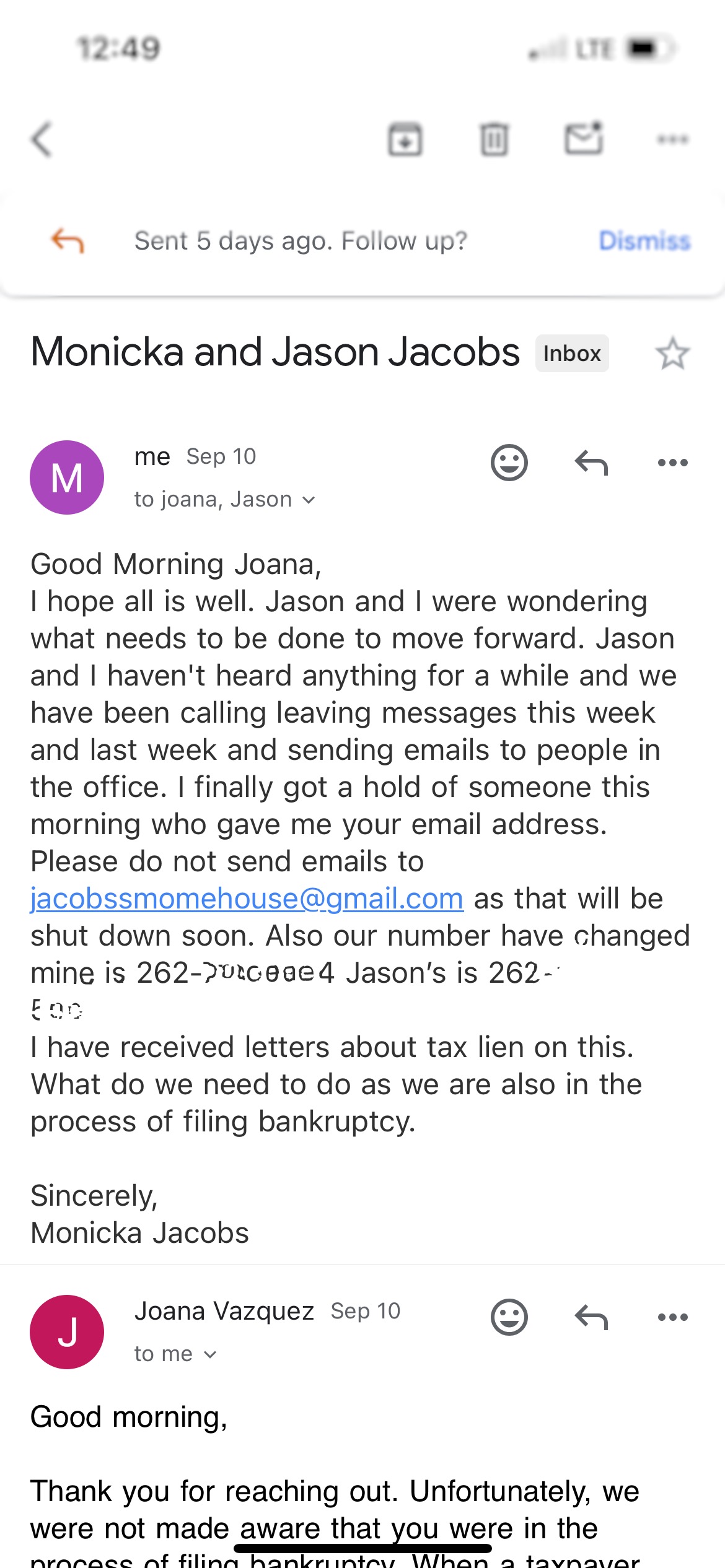Delete the conversation with the trash icon
Viewport: 725px width, 1568px height.
[x=494, y=139]
